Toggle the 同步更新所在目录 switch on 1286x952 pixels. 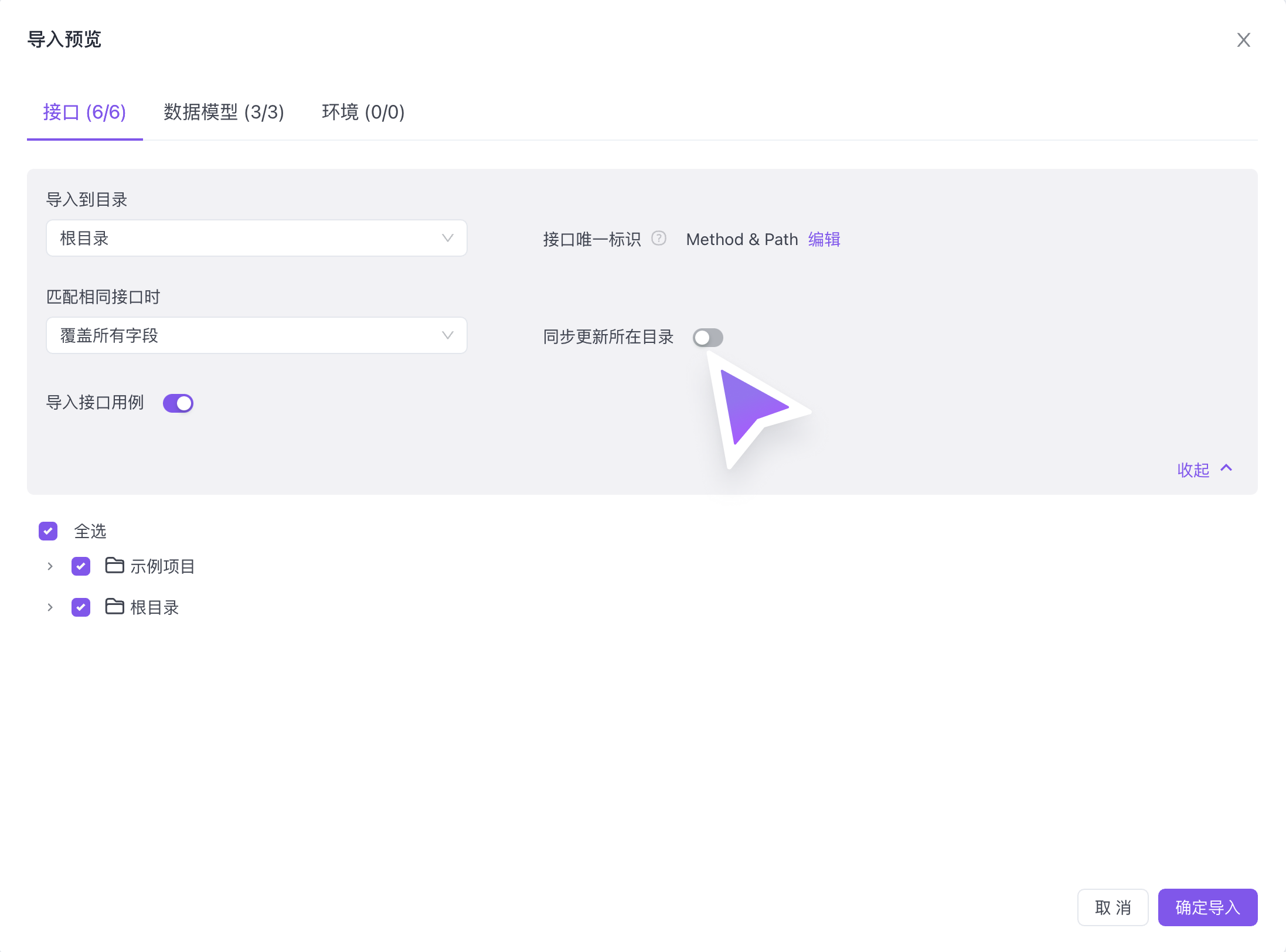707,338
